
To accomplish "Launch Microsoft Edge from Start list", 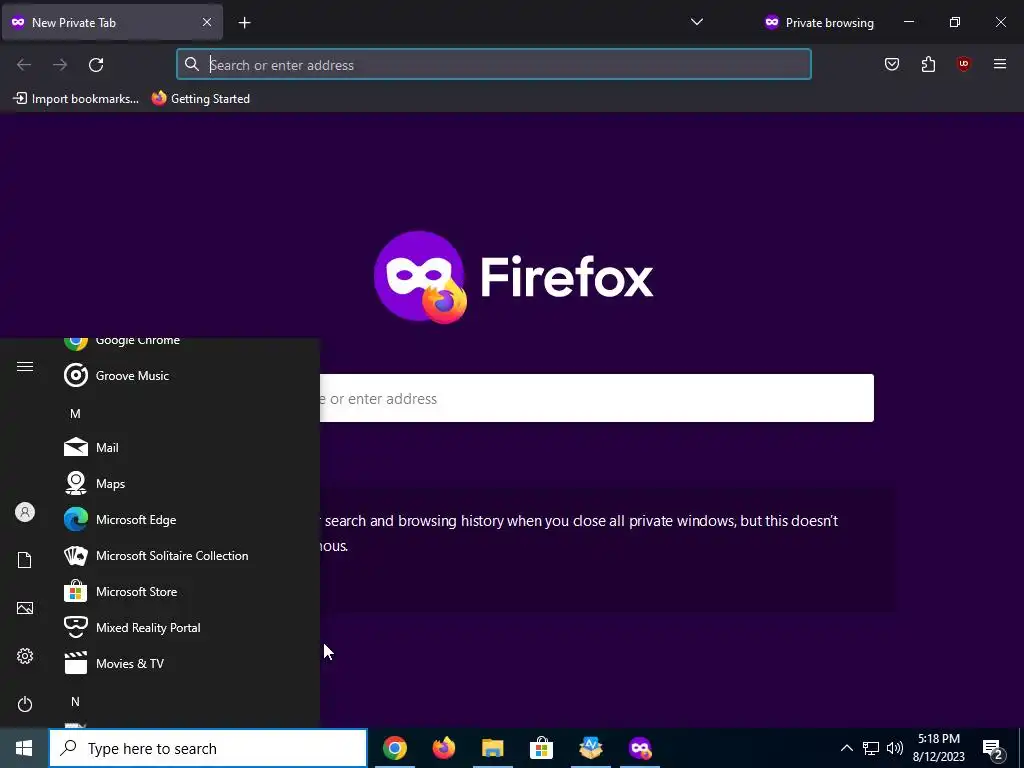I will pyautogui.click(x=191, y=520).
